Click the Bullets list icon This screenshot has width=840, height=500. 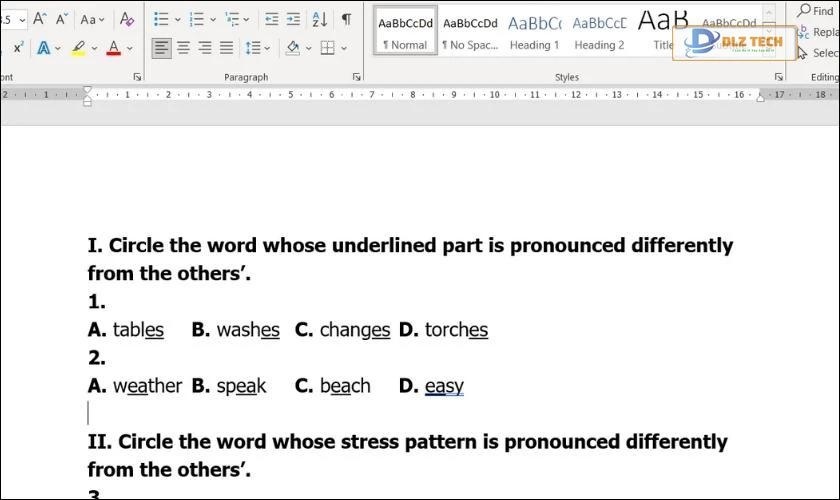point(161,19)
